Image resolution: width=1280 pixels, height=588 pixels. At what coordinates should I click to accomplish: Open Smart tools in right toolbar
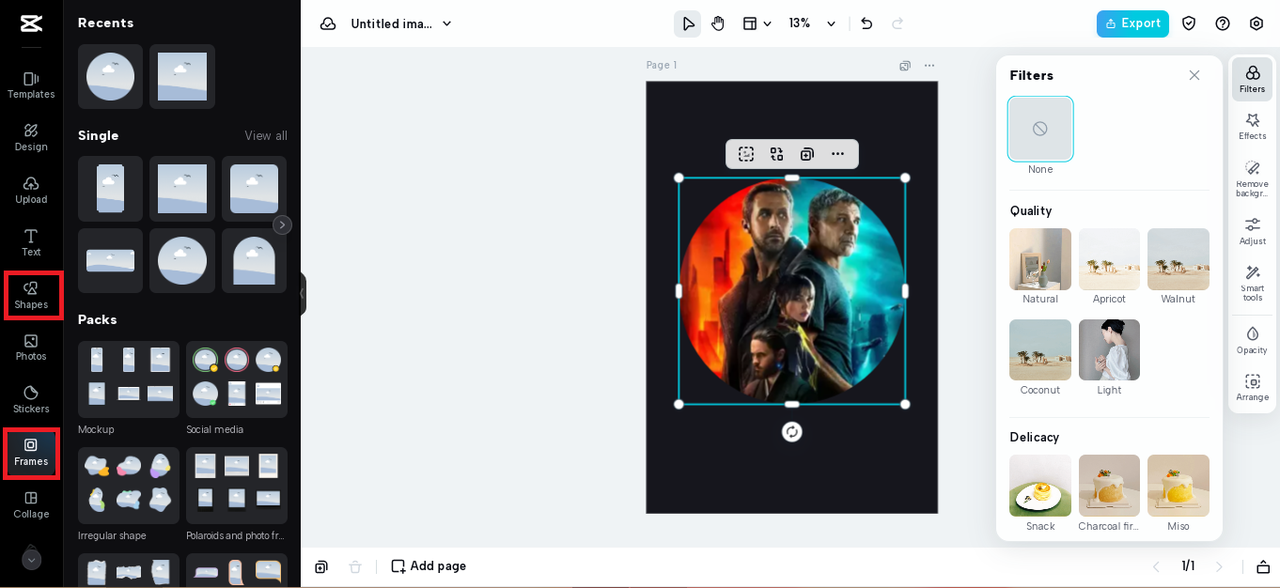click(x=1252, y=283)
